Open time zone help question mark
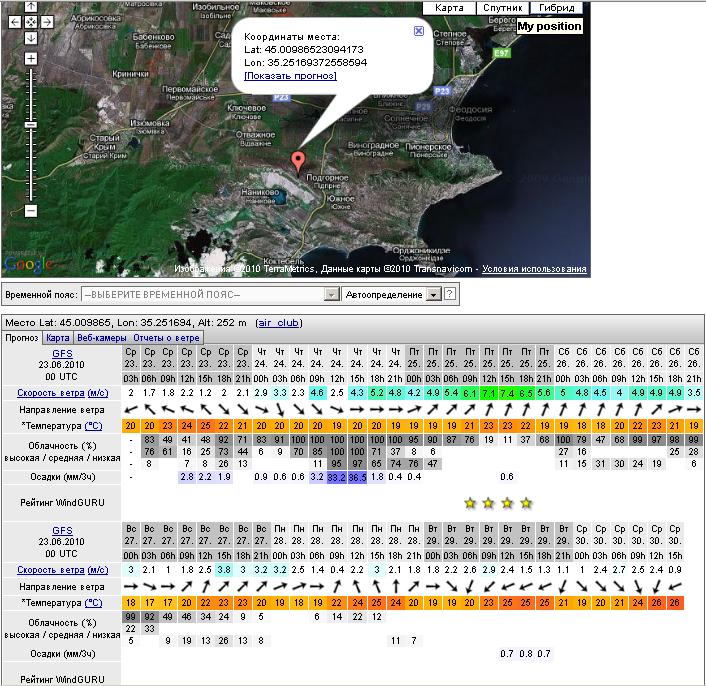Viewport: 706px width, 686px height. [x=450, y=295]
